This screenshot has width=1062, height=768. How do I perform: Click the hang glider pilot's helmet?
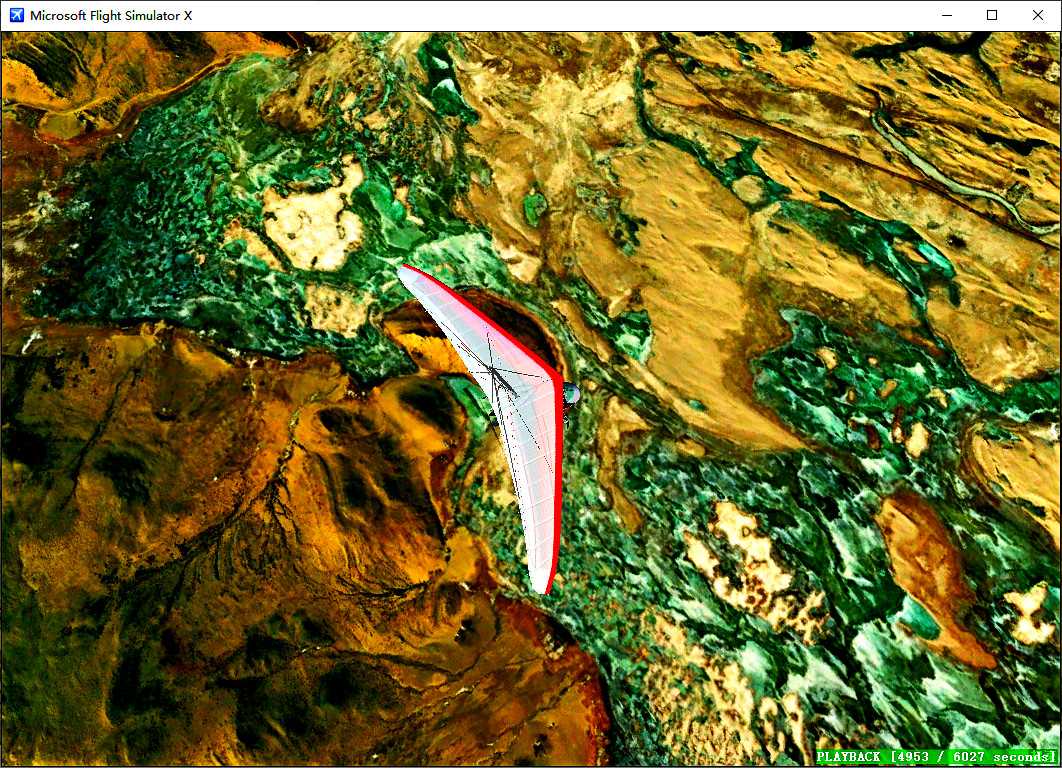[x=571, y=395]
